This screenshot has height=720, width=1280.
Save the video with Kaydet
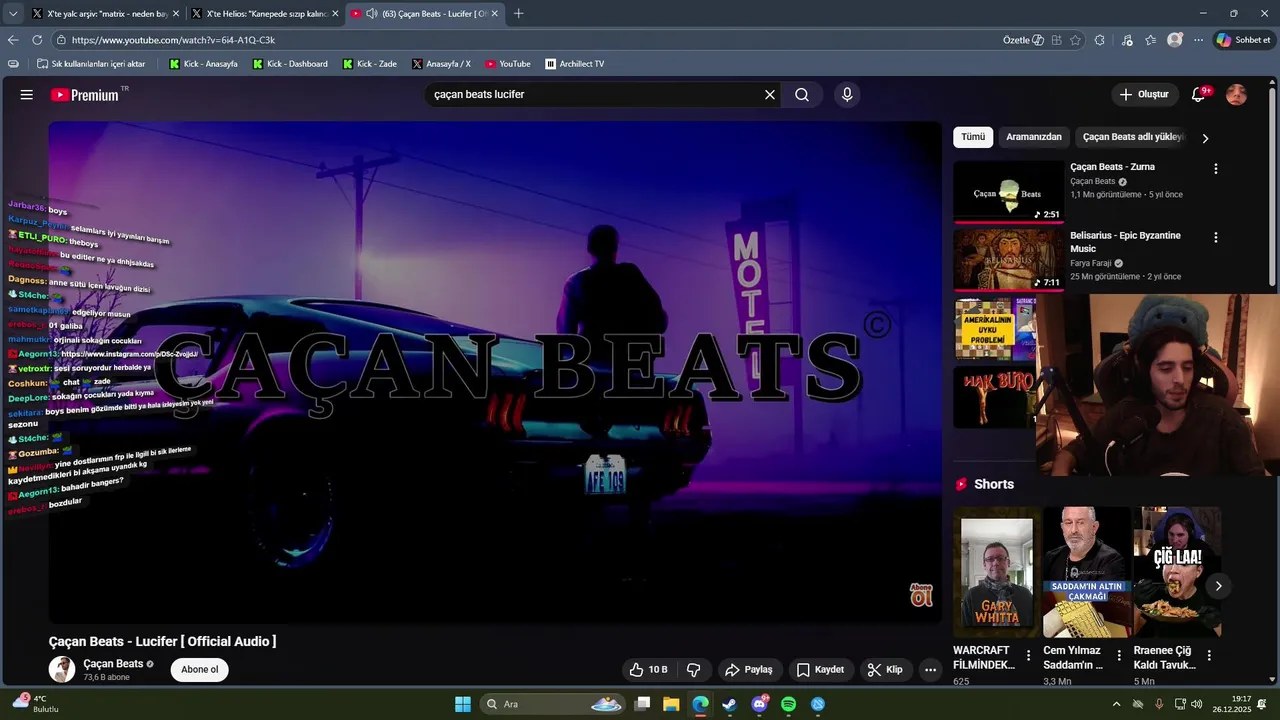821,670
